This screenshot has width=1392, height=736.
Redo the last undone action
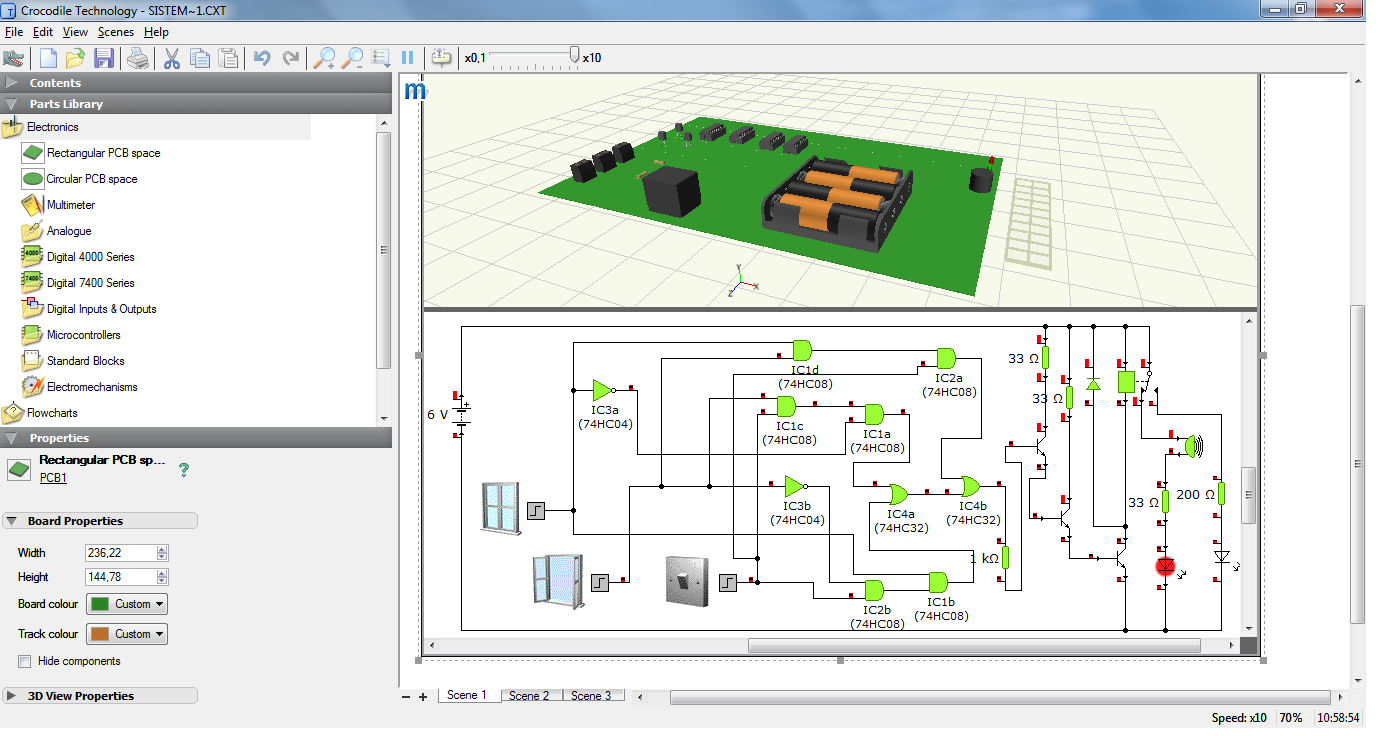point(291,58)
